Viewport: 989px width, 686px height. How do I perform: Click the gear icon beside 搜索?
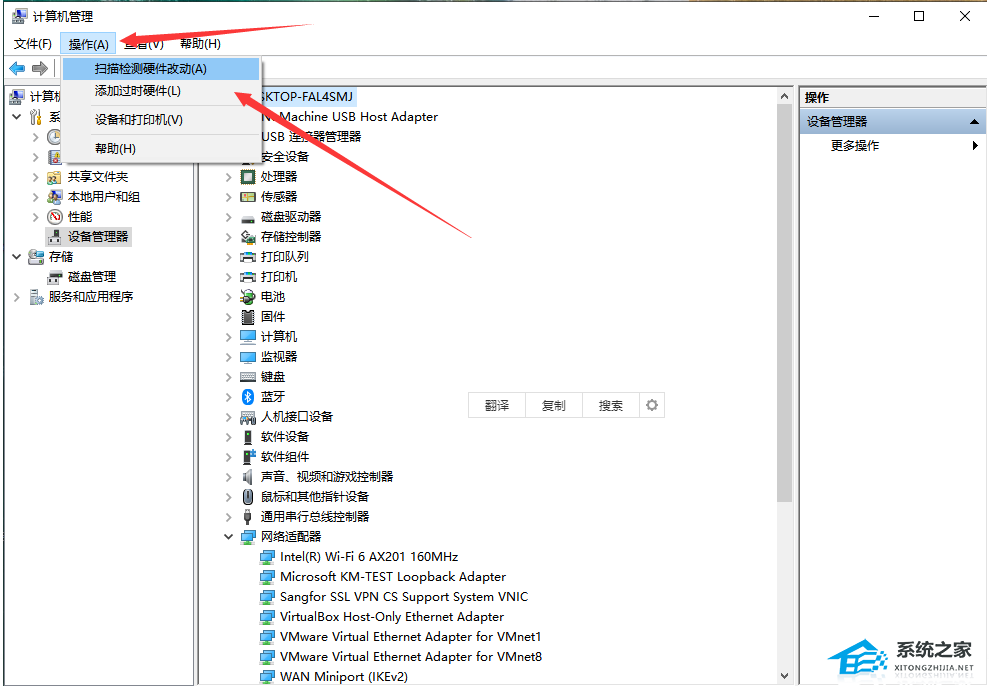[x=652, y=405]
